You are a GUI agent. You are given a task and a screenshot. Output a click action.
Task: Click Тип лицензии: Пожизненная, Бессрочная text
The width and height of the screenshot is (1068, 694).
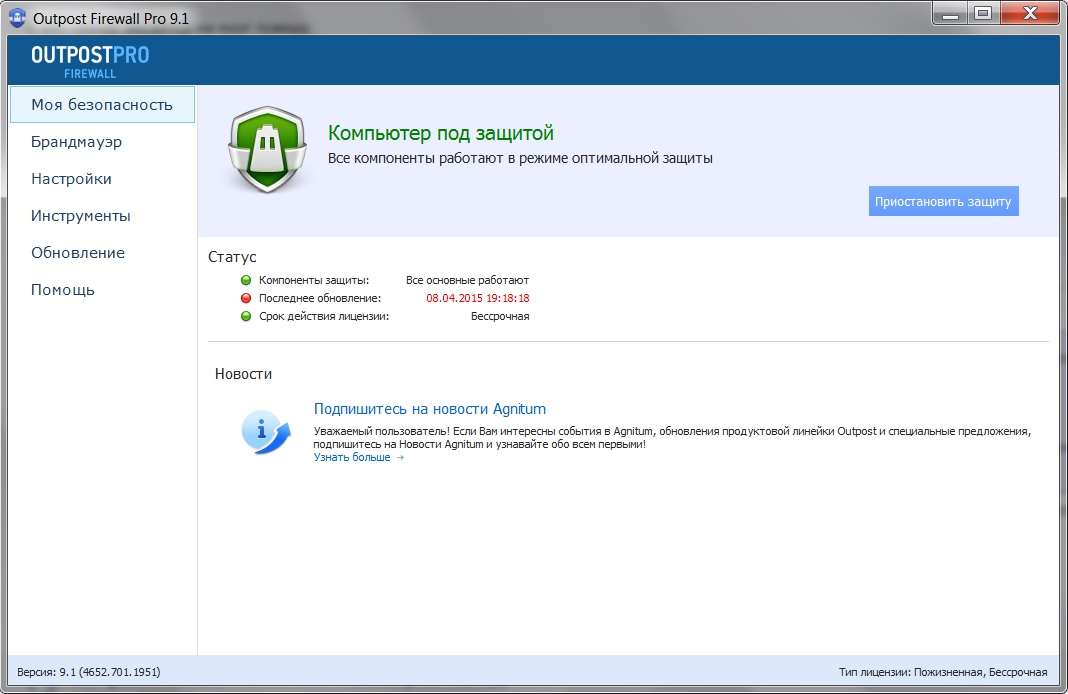click(943, 672)
